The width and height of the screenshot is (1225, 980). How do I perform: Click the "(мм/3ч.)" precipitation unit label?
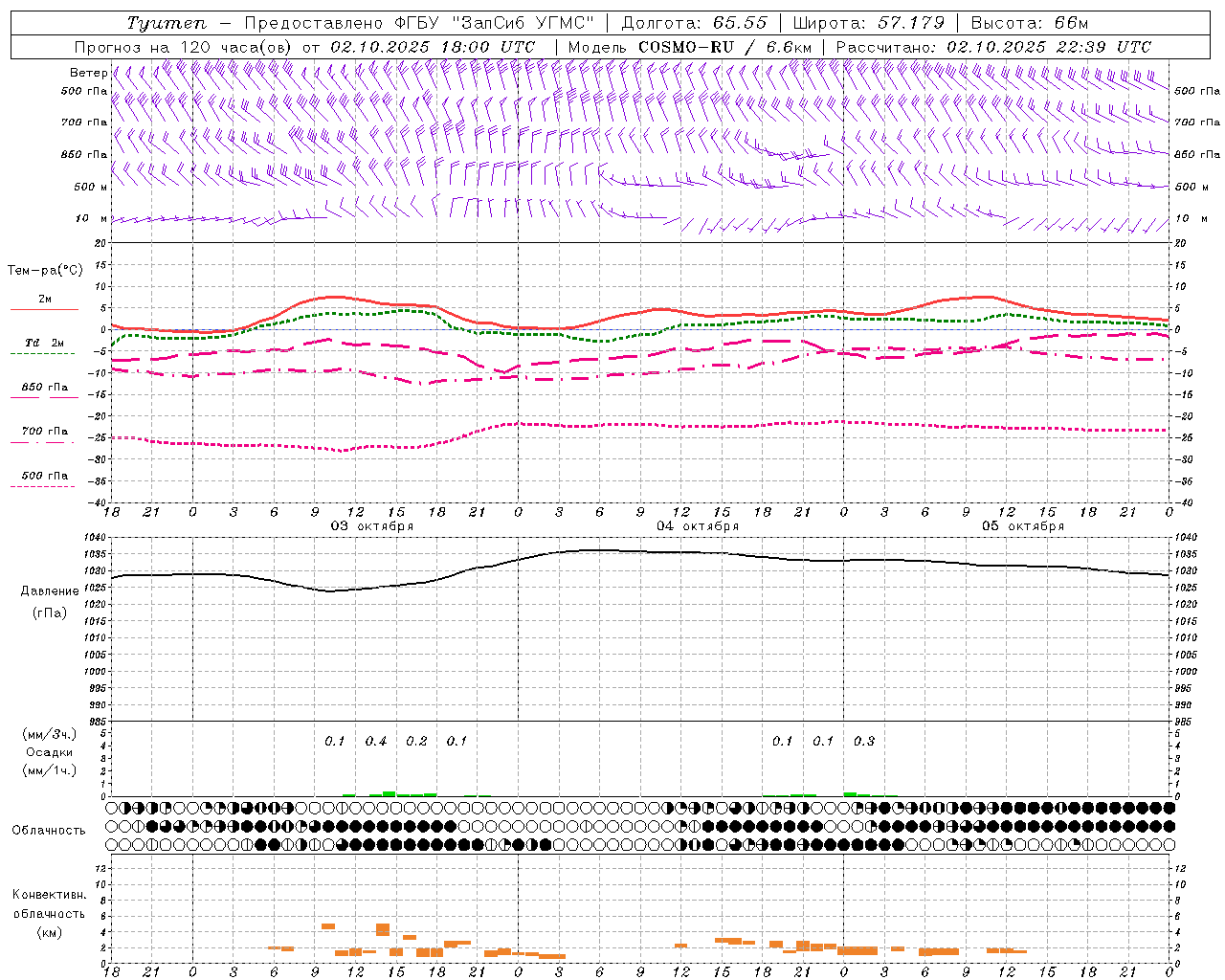[49, 734]
